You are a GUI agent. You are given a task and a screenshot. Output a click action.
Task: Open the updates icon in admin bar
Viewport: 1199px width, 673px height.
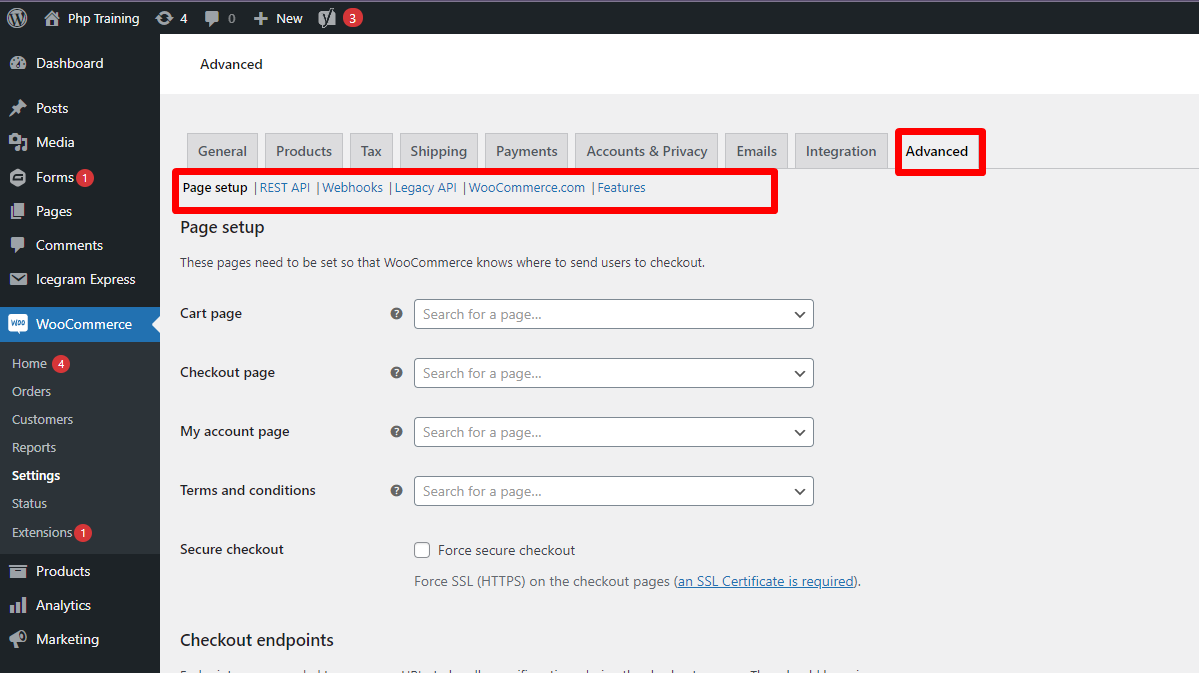[165, 18]
